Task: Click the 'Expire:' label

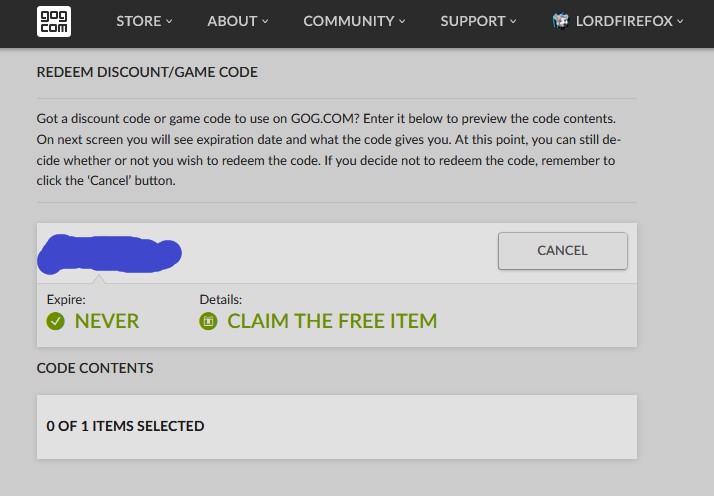Action: coord(66,299)
